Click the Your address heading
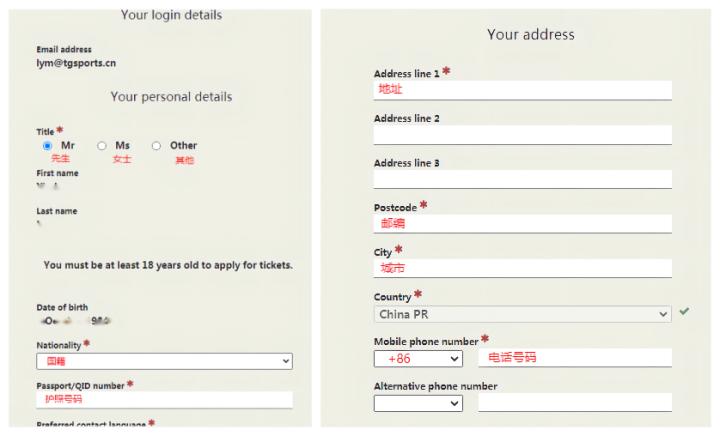Image resolution: width=720 pixels, height=436 pixels. click(531, 34)
